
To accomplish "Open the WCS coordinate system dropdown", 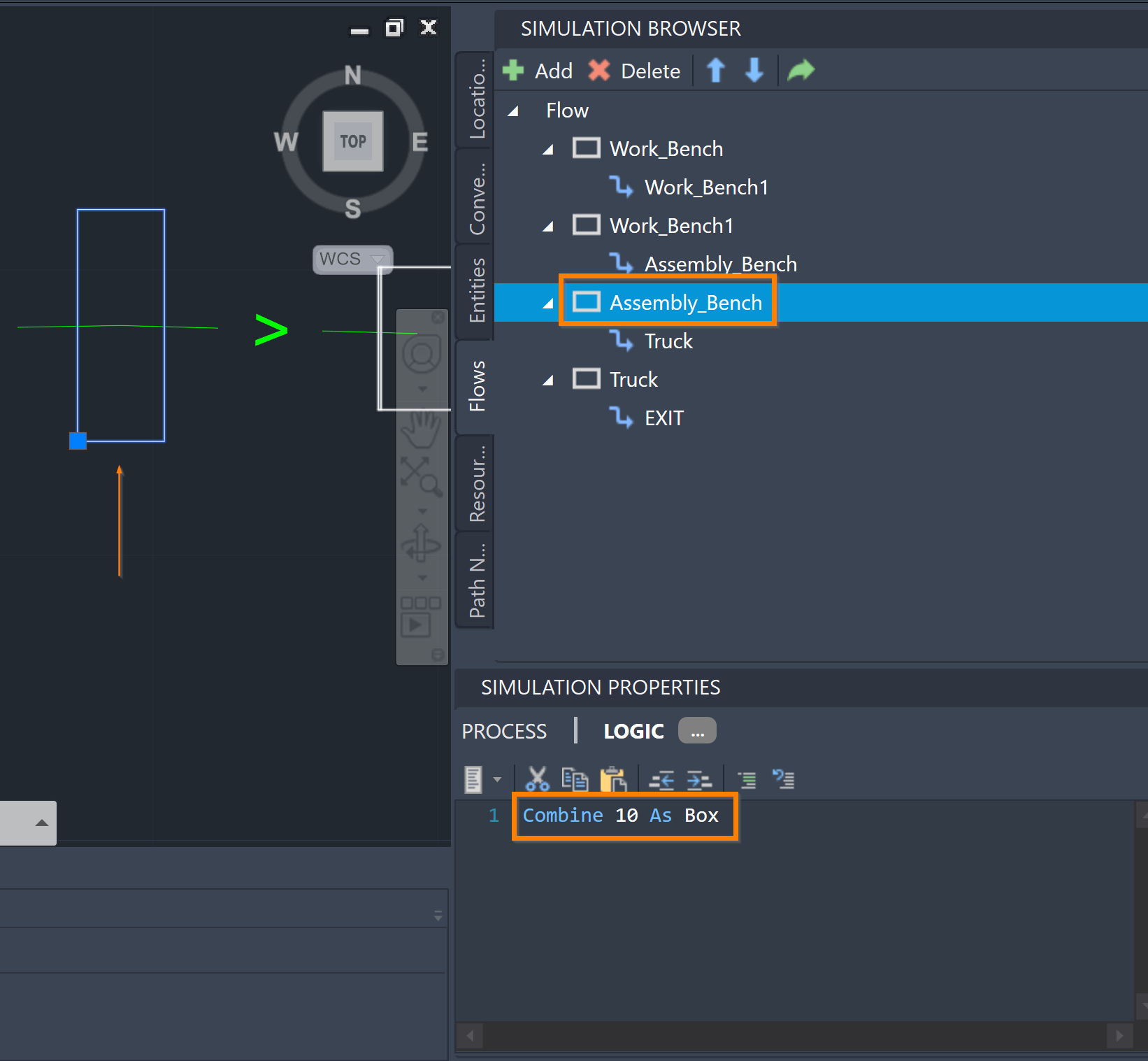I will click(378, 259).
